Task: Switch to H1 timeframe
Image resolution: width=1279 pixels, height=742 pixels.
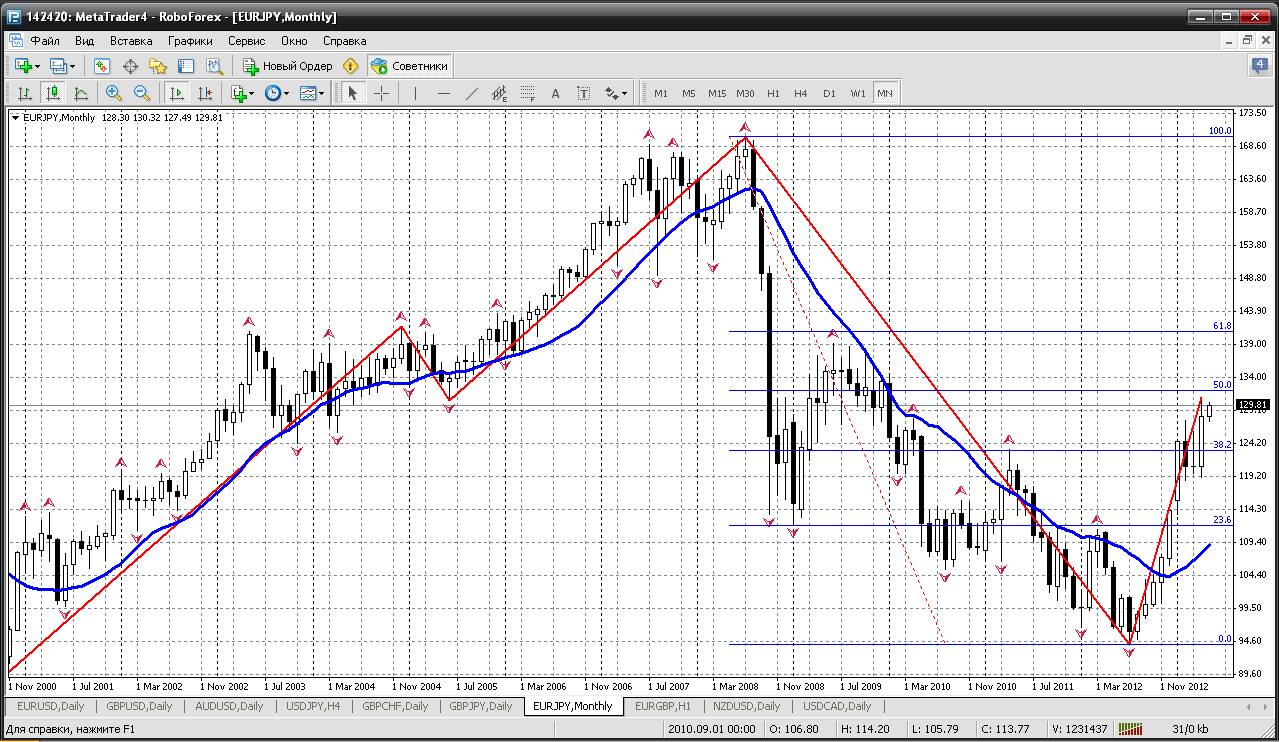Action: [x=773, y=93]
